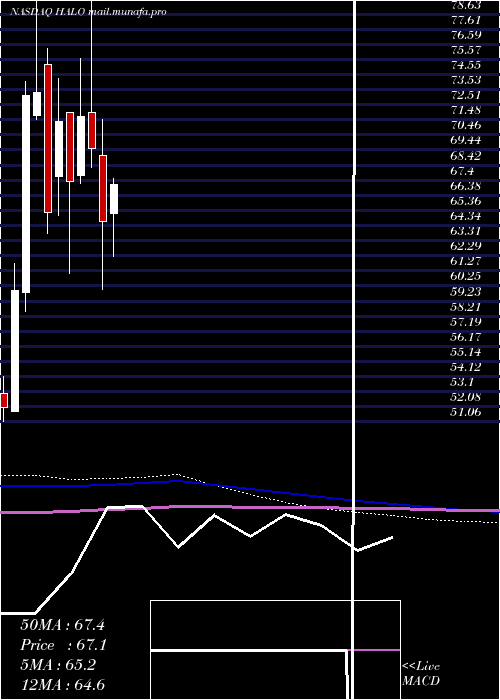The image size is (500, 700).
Task: Click the 76.59 price axis label
Action: [466, 35]
